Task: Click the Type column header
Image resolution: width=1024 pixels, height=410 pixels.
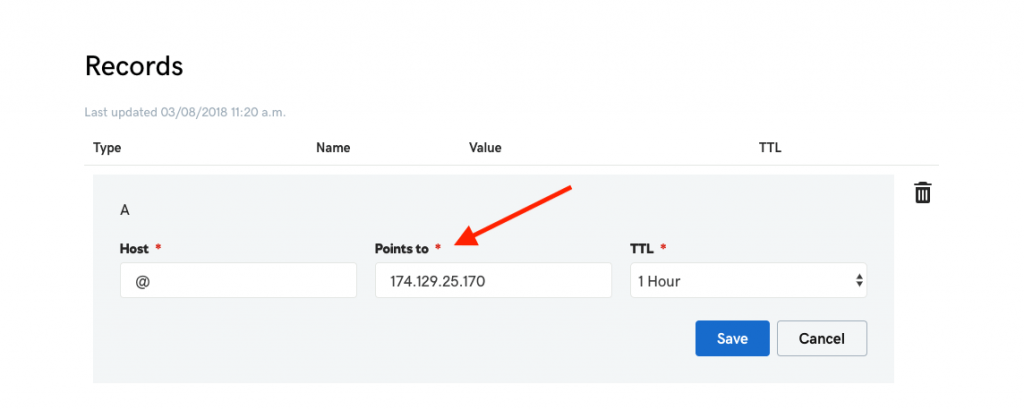Action: tap(107, 148)
